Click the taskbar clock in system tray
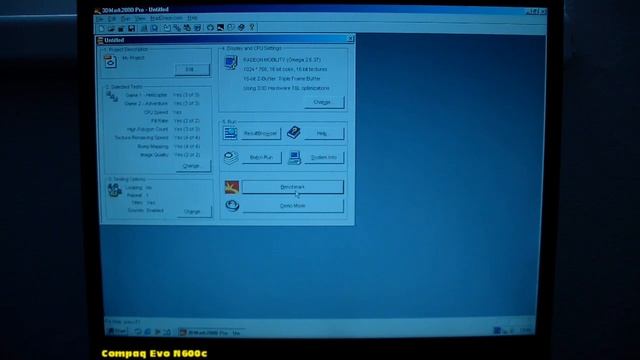 (526, 330)
